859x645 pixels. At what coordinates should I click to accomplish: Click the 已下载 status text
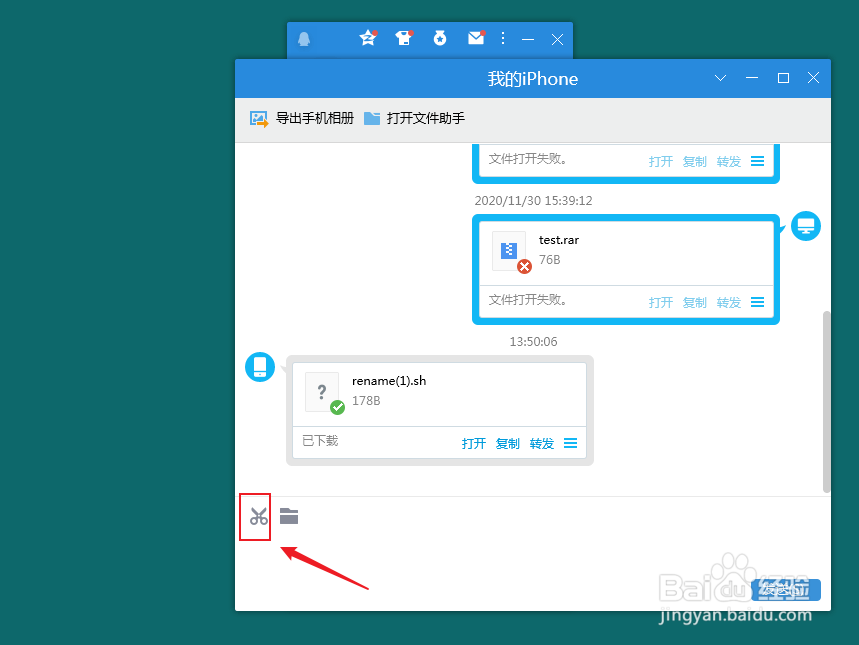(x=320, y=441)
